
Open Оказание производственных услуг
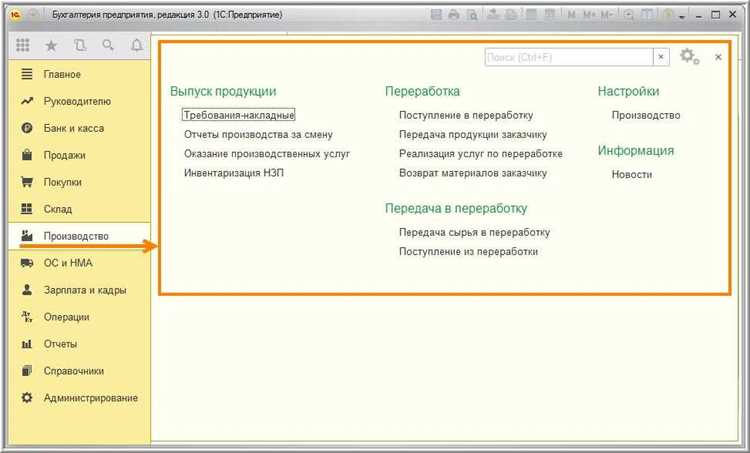(x=267, y=154)
